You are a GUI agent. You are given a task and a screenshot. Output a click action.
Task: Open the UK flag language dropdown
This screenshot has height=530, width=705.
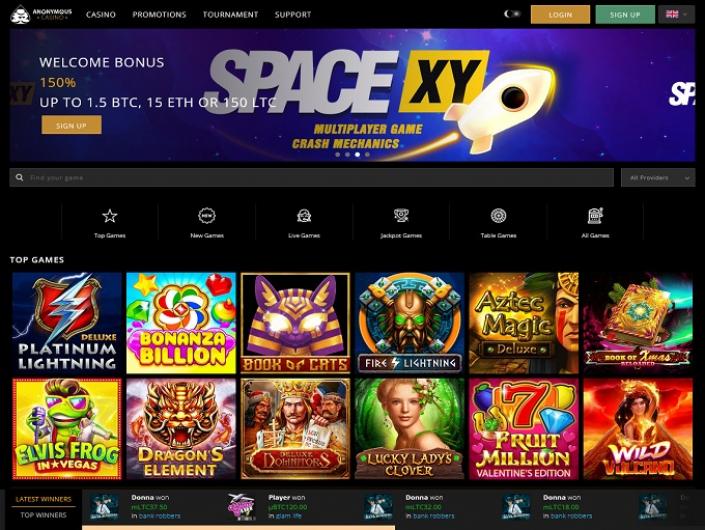pyautogui.click(x=677, y=14)
